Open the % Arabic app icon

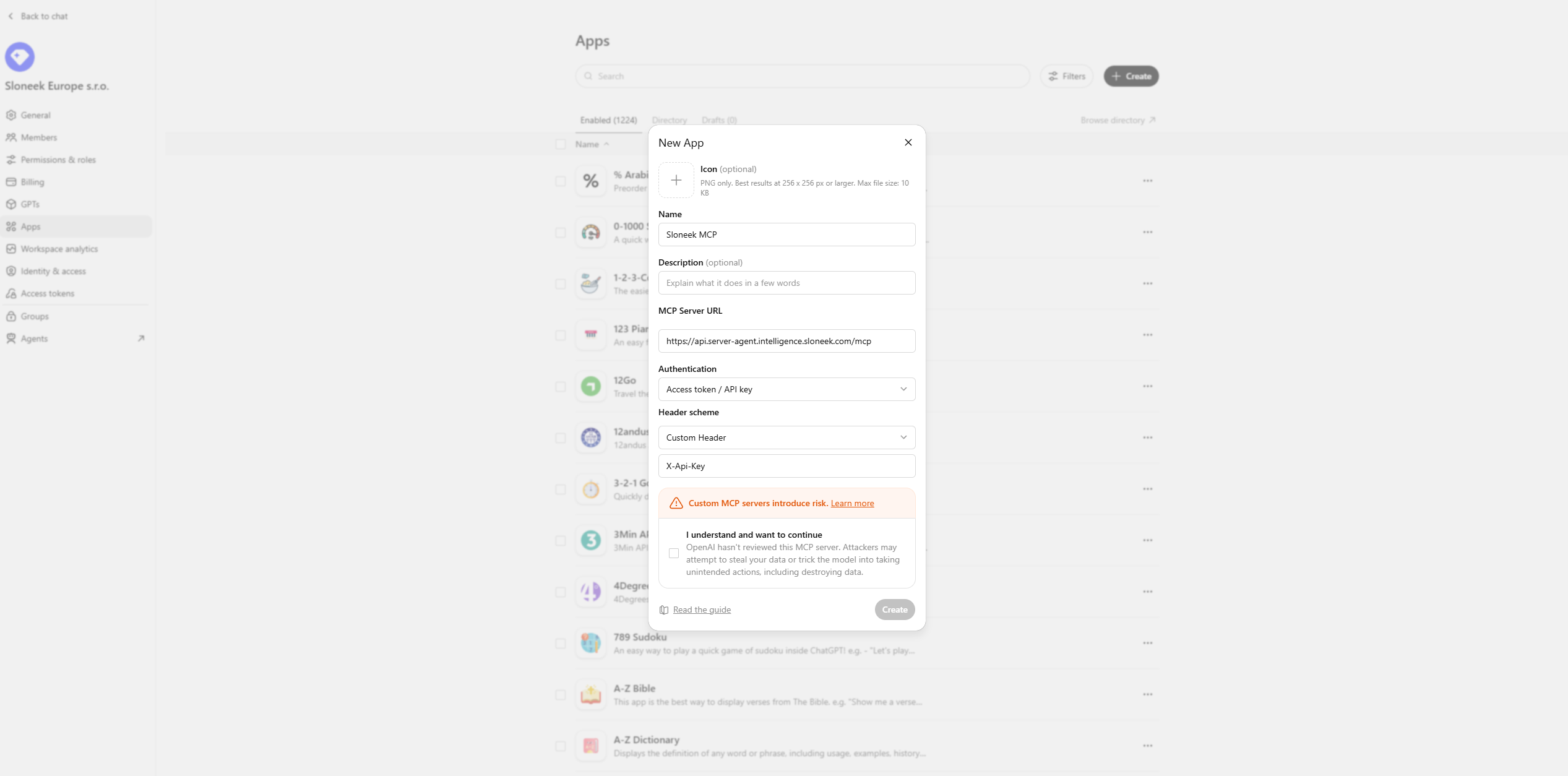coord(591,181)
